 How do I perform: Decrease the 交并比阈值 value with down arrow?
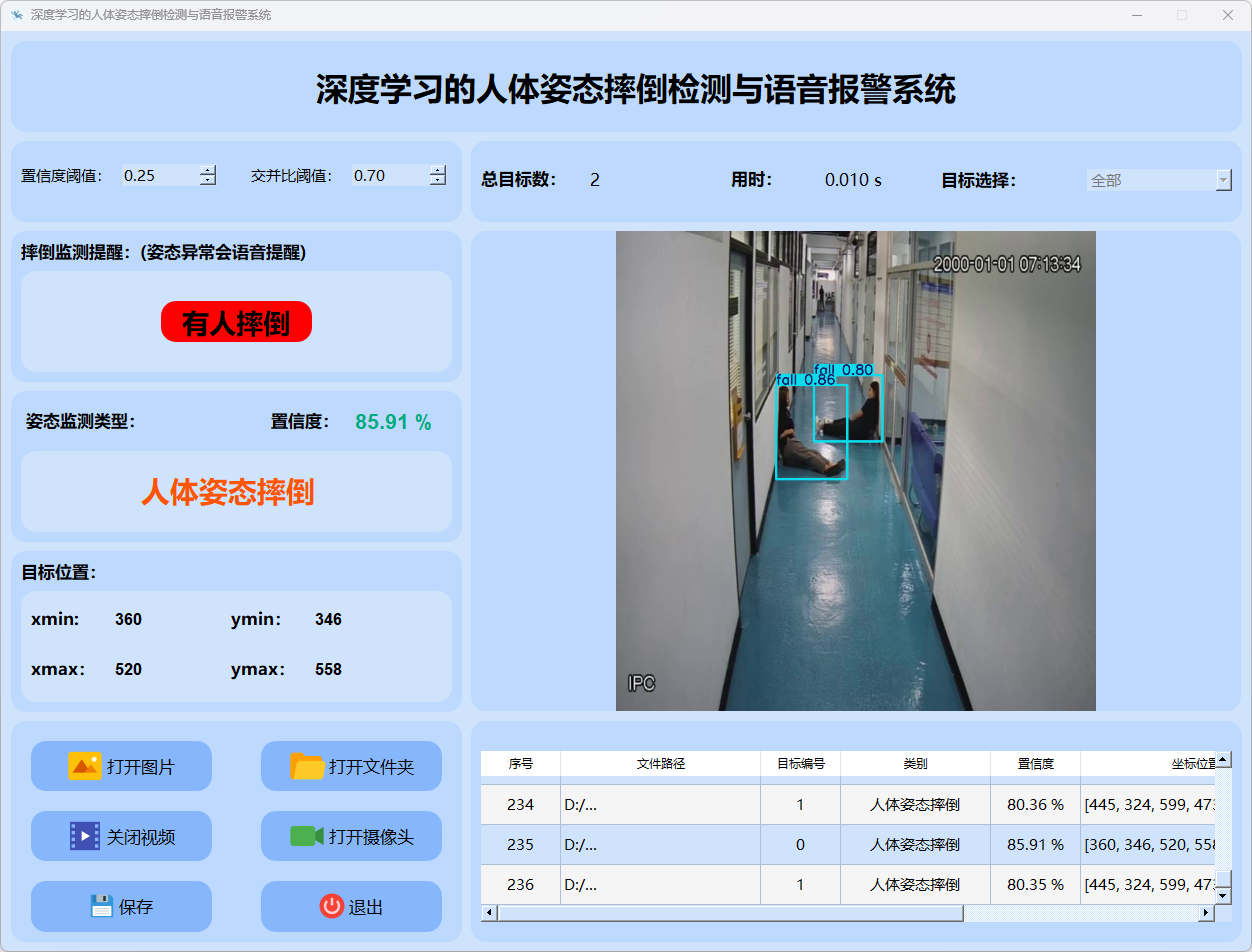437,181
